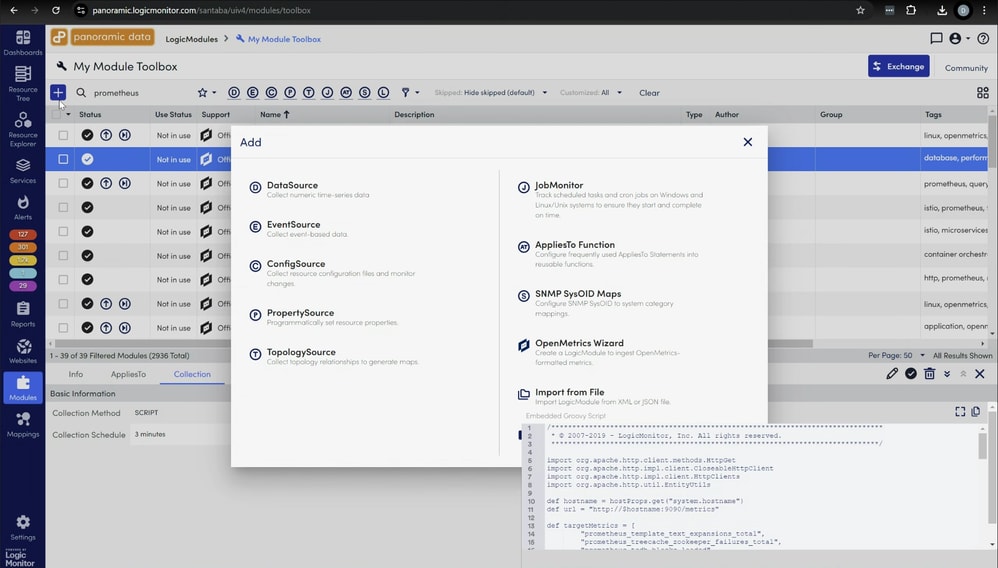Open the Customized: All dropdown
Screen dimensions: 998x568
[591, 92]
